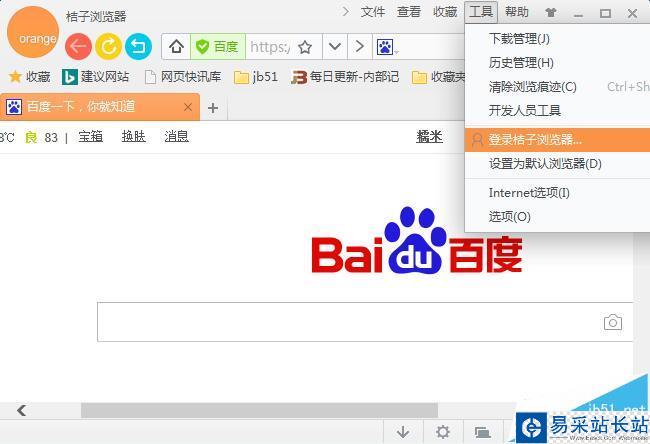Click the 宝箱 link on Baidu page
The image size is (650, 444).
click(91, 136)
